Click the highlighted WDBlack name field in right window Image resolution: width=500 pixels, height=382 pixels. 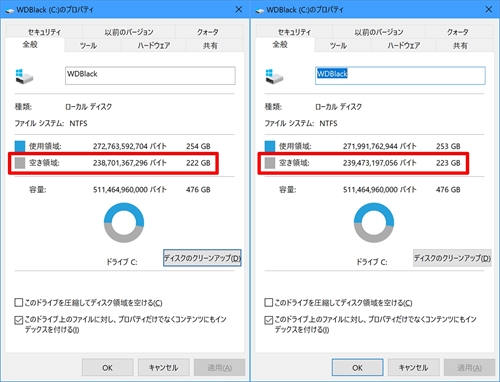pyautogui.click(x=400, y=76)
